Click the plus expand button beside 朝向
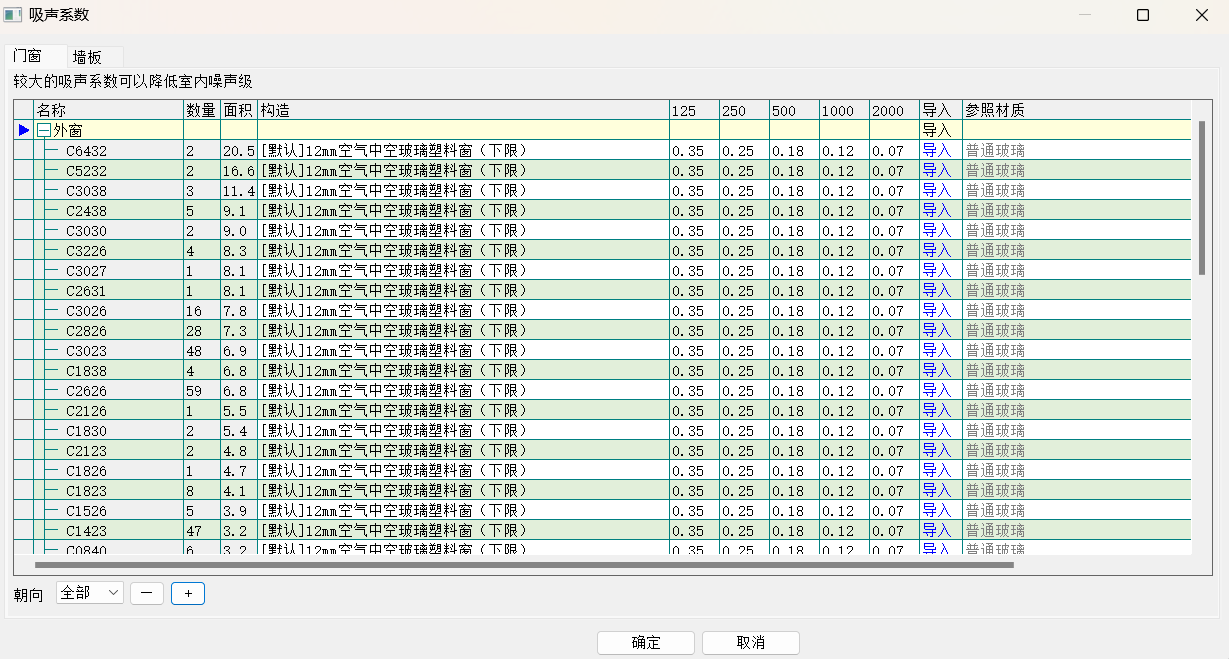 (188, 593)
